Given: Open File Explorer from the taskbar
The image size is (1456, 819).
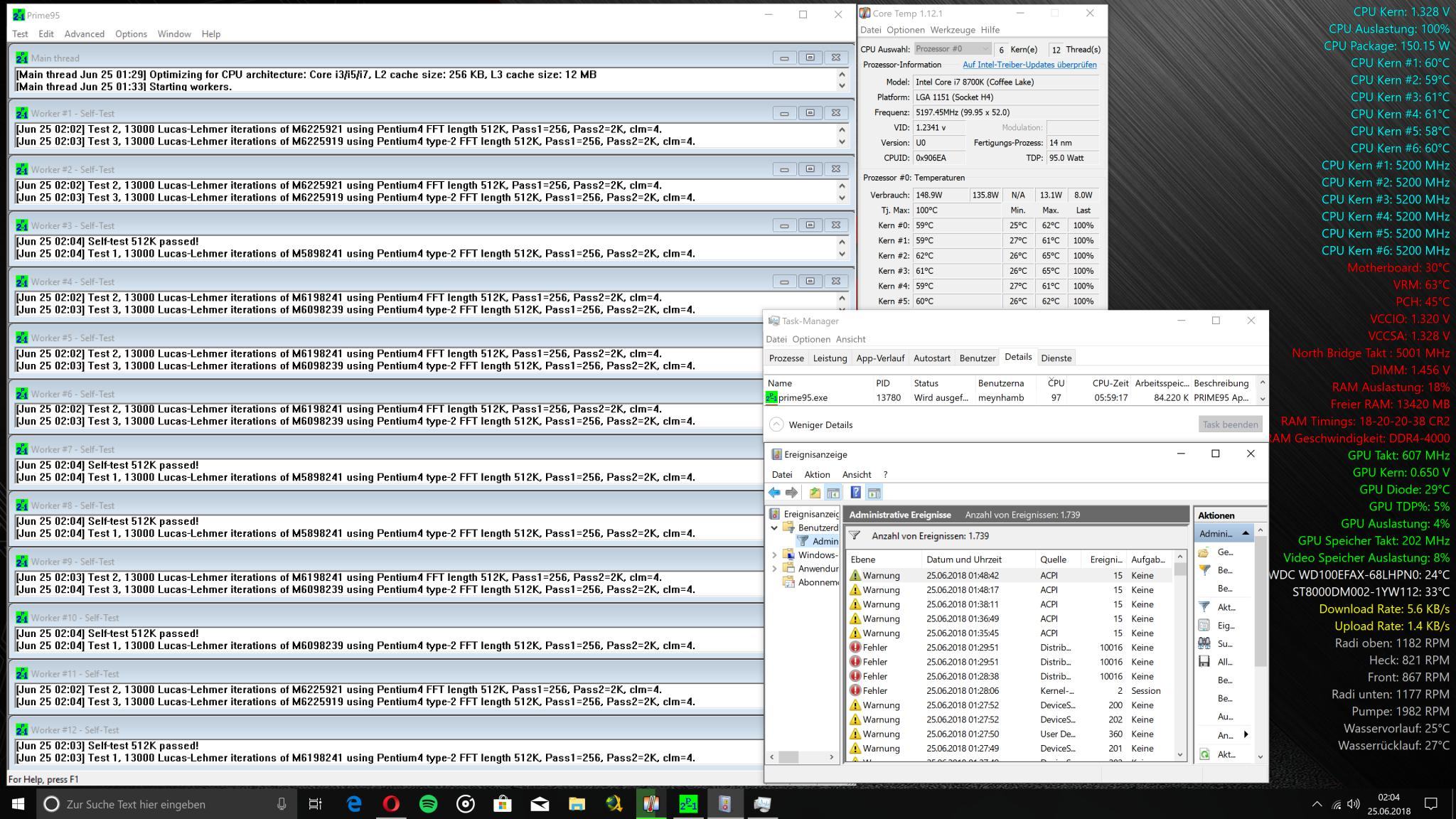Looking at the screenshot, I should (x=577, y=804).
